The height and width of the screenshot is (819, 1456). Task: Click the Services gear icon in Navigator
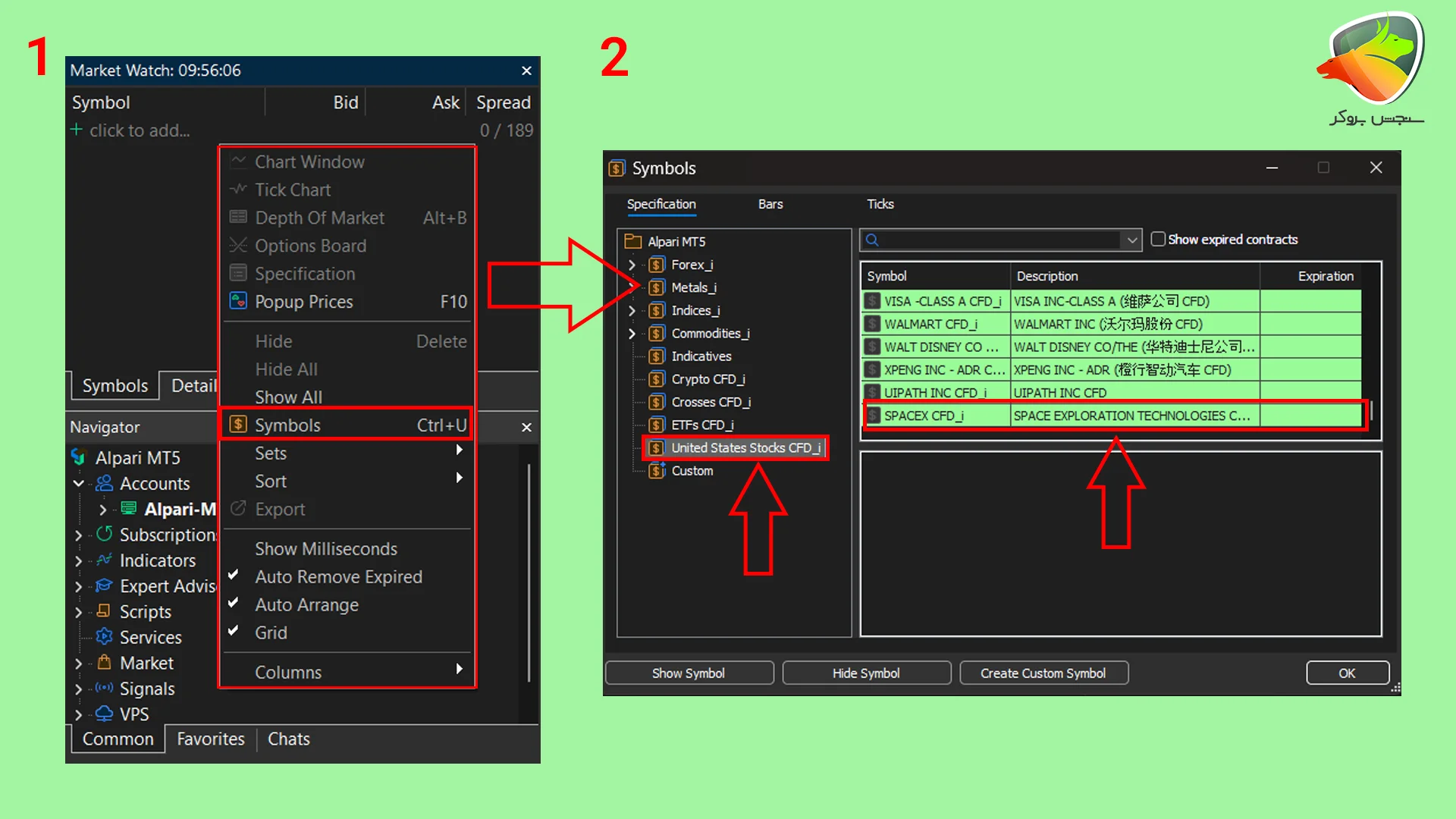point(105,637)
